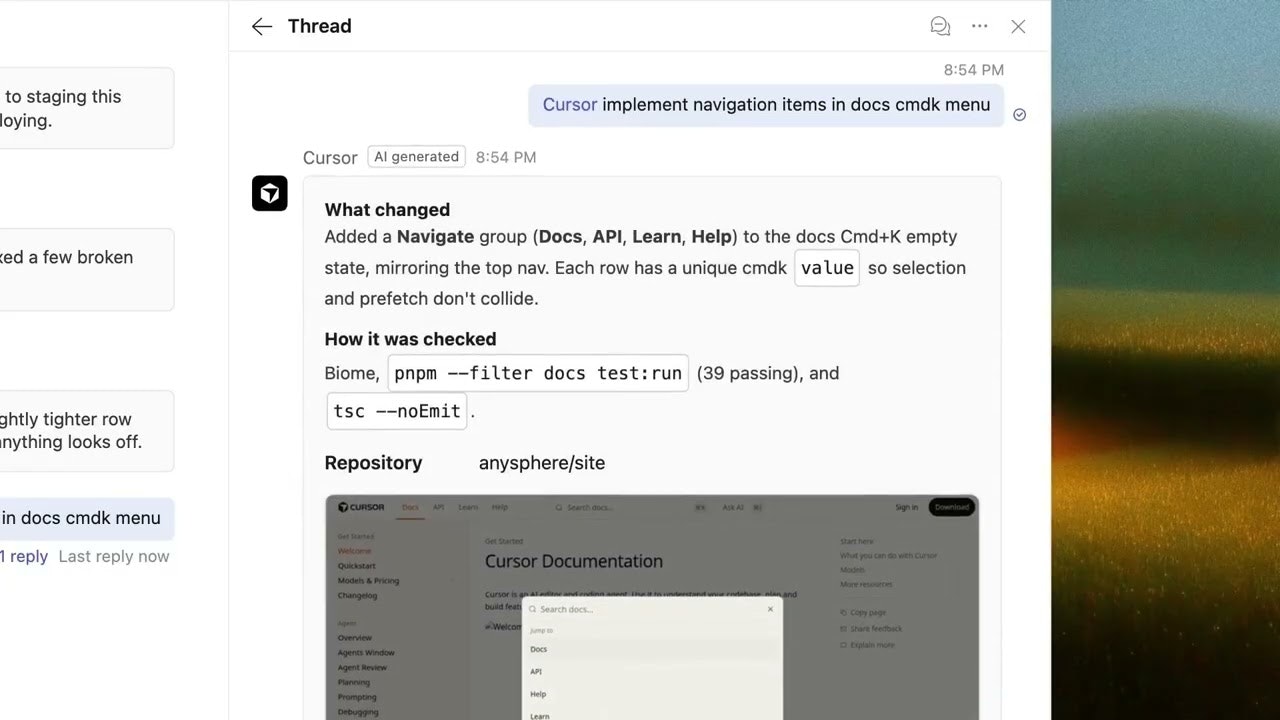This screenshot has width=1280, height=720.
Task: Click the 'How it was checked' heading
Action: pos(410,339)
